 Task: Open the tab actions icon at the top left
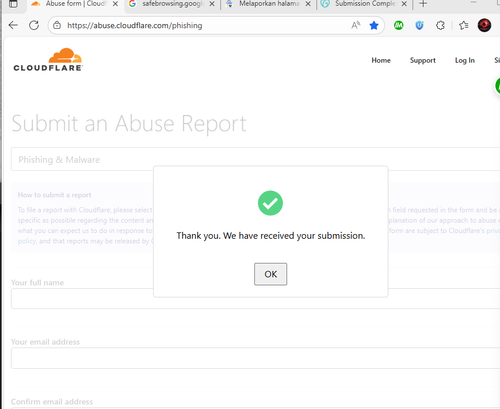[13, 4]
